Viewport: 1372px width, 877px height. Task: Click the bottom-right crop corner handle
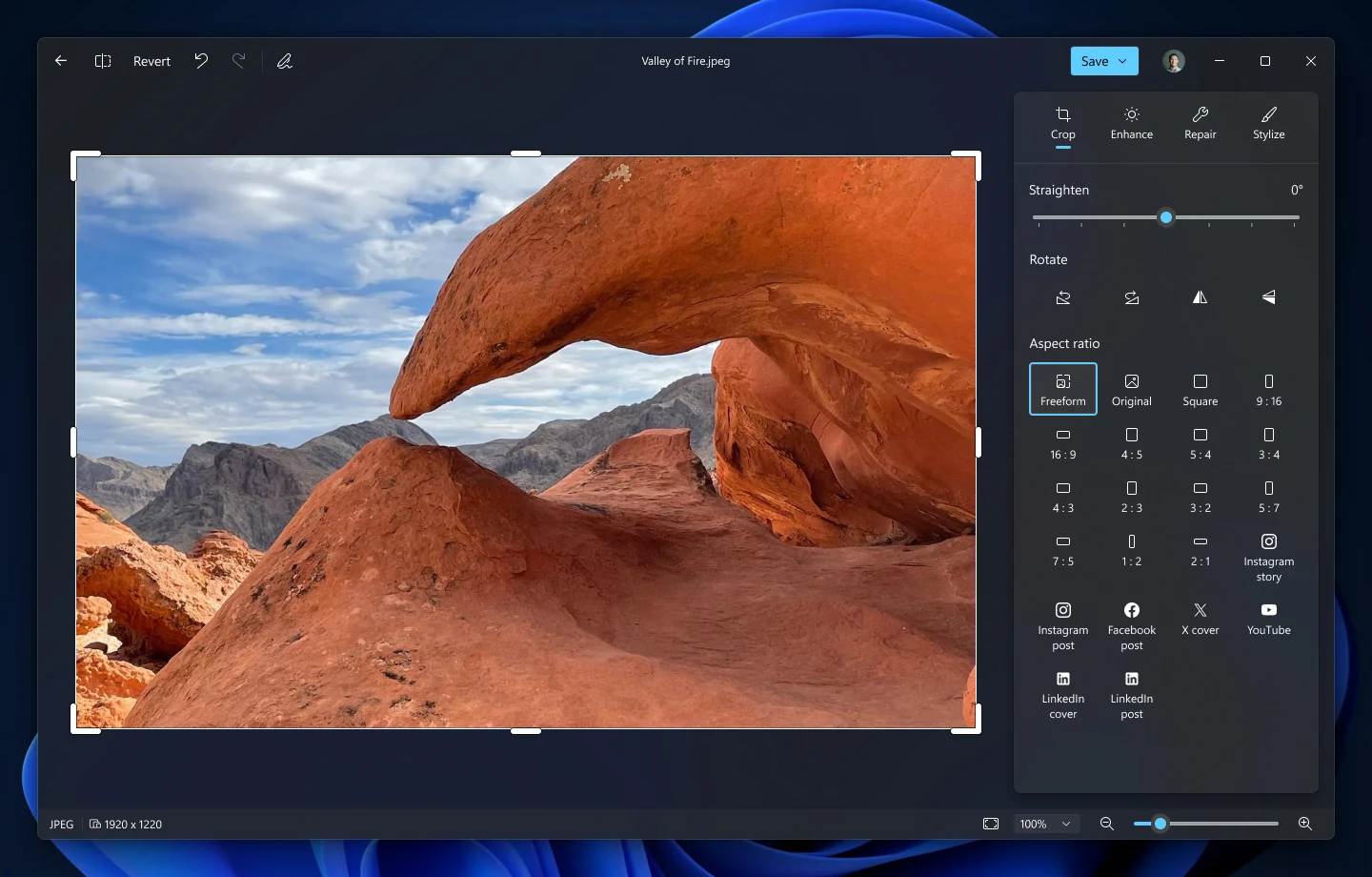968,721
